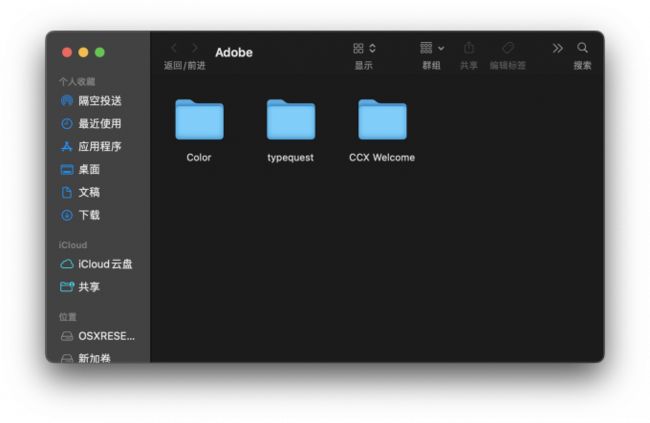Close the Finder window with red button
650x423 pixels.
pyautogui.click(x=67, y=52)
